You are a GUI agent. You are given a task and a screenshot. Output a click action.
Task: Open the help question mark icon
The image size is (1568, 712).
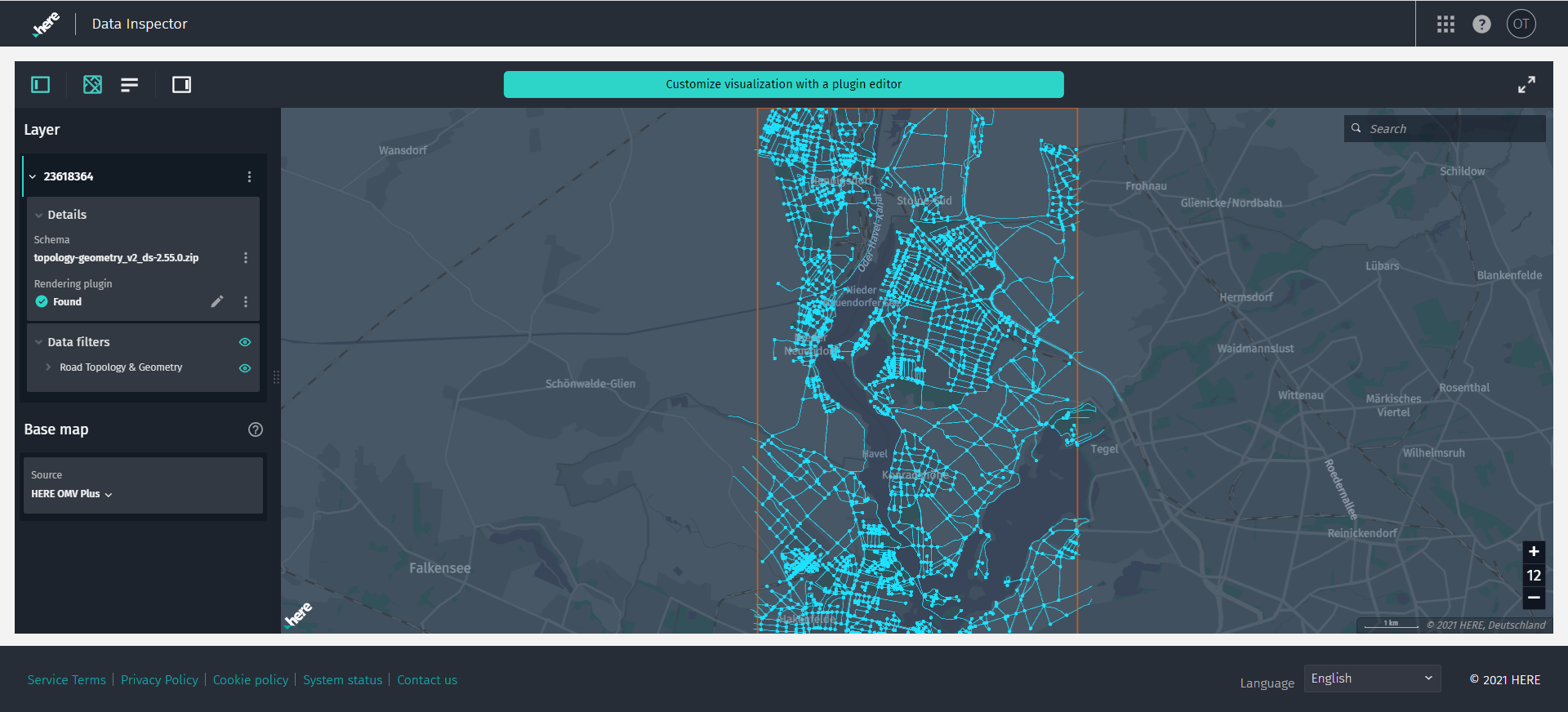[1481, 24]
